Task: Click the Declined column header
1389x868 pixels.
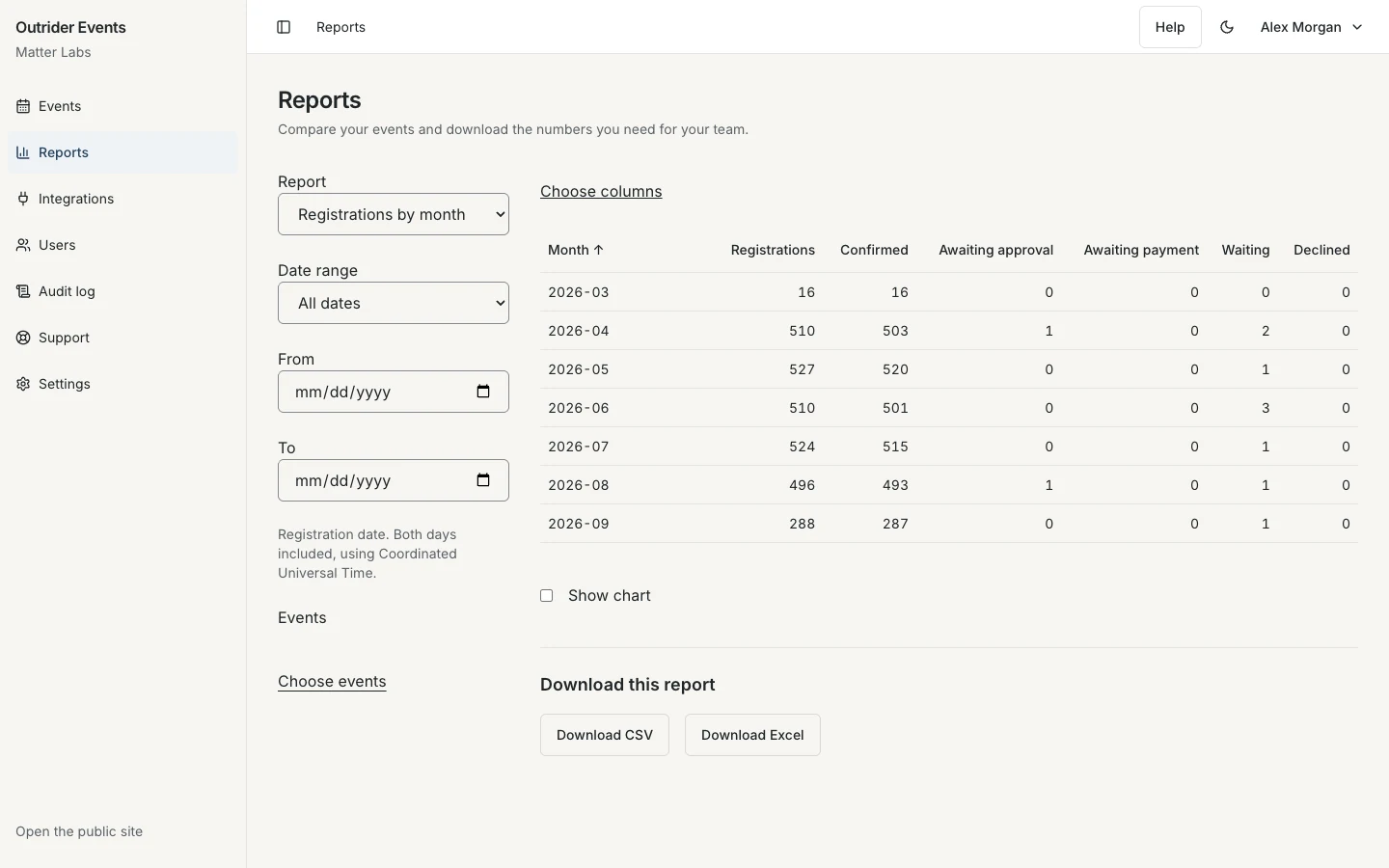Action: click(1321, 250)
